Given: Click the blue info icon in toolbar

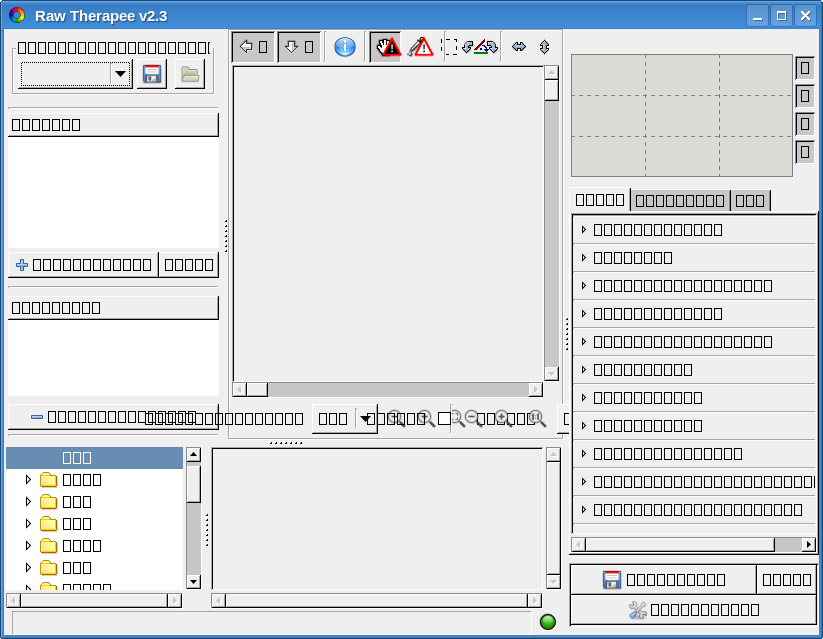Looking at the screenshot, I should [x=345, y=47].
